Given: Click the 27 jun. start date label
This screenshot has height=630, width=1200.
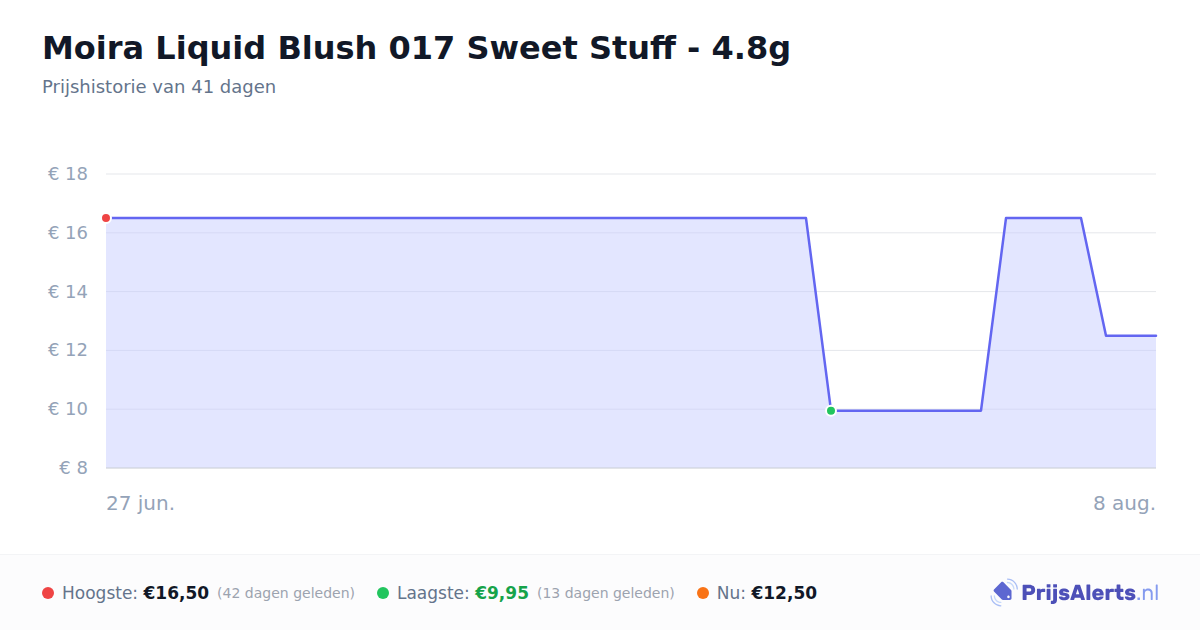Looking at the screenshot, I should [141, 503].
